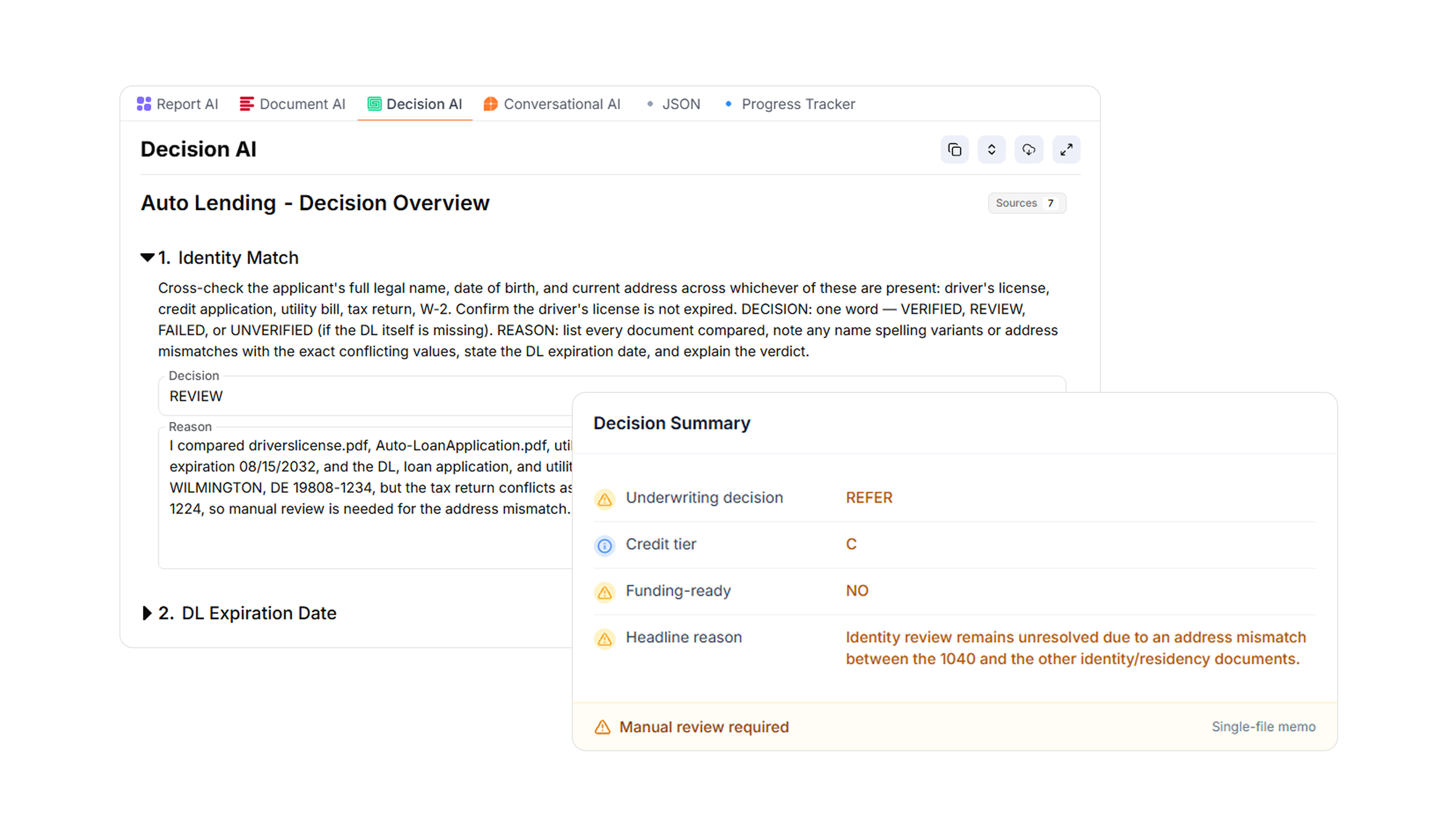Click the Headline reason address mismatch text
Image resolution: width=1456 pixels, height=836 pixels.
pos(1076,648)
